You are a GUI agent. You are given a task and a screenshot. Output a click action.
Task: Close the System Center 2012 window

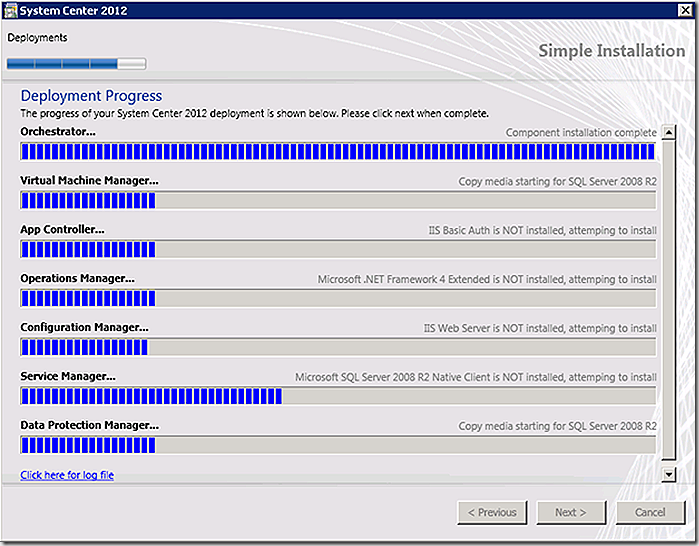[684, 10]
